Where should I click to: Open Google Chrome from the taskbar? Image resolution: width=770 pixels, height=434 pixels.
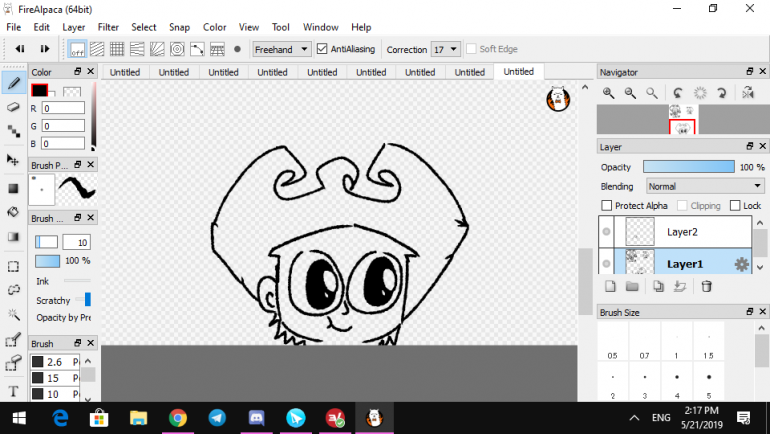[x=178, y=417]
